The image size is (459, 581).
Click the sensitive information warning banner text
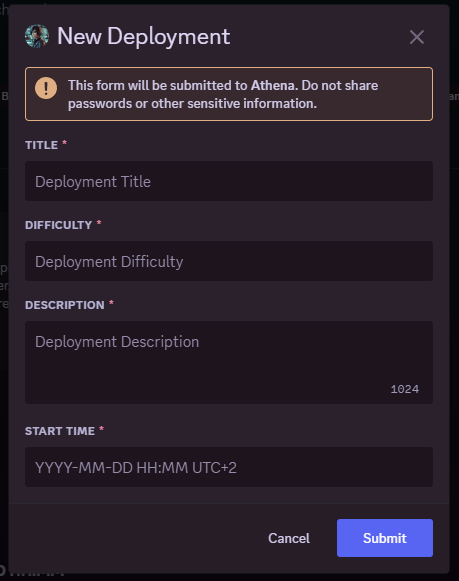pyautogui.click(x=223, y=94)
